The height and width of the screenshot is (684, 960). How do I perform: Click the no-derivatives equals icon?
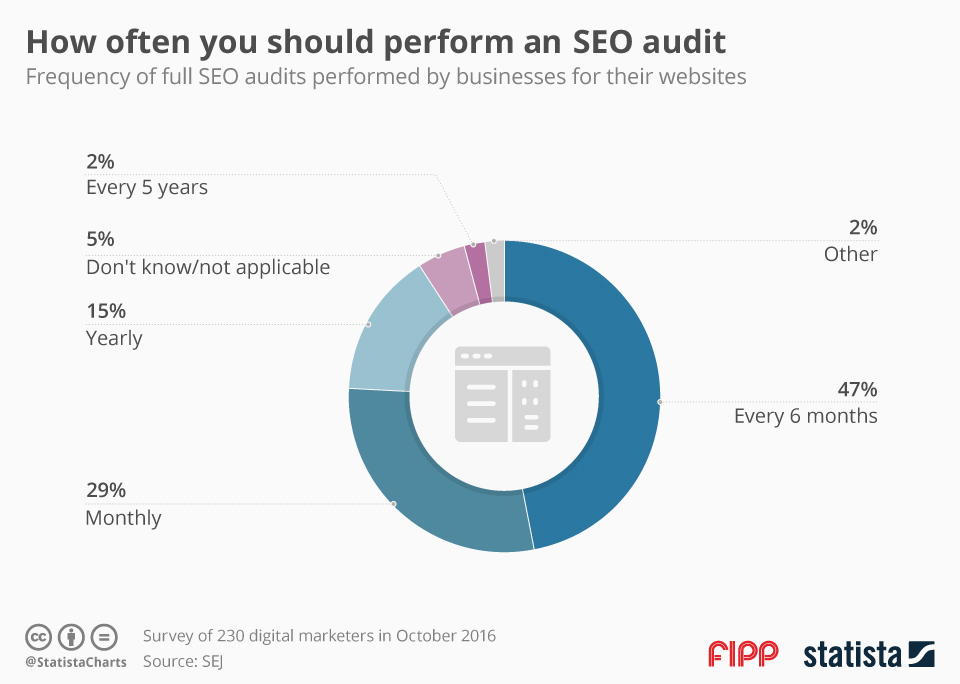click(x=104, y=637)
